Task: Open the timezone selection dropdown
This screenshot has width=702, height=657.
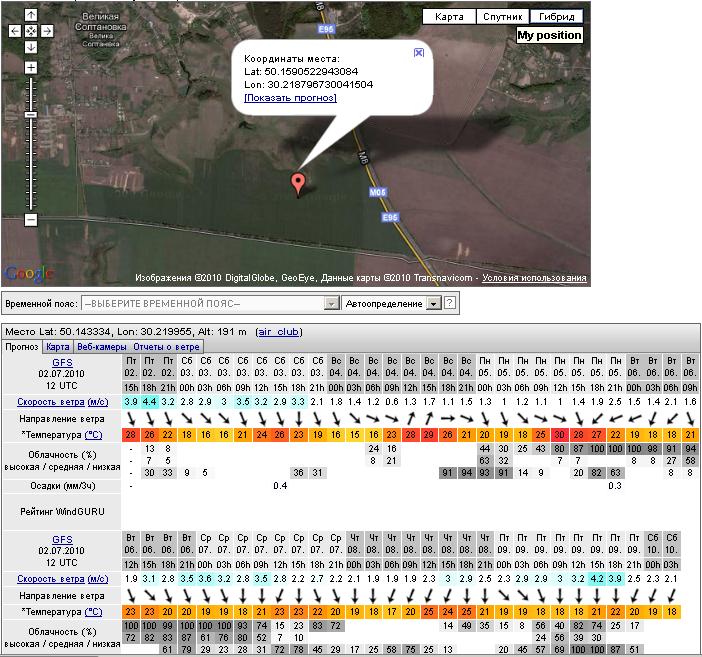Action: [x=210, y=303]
